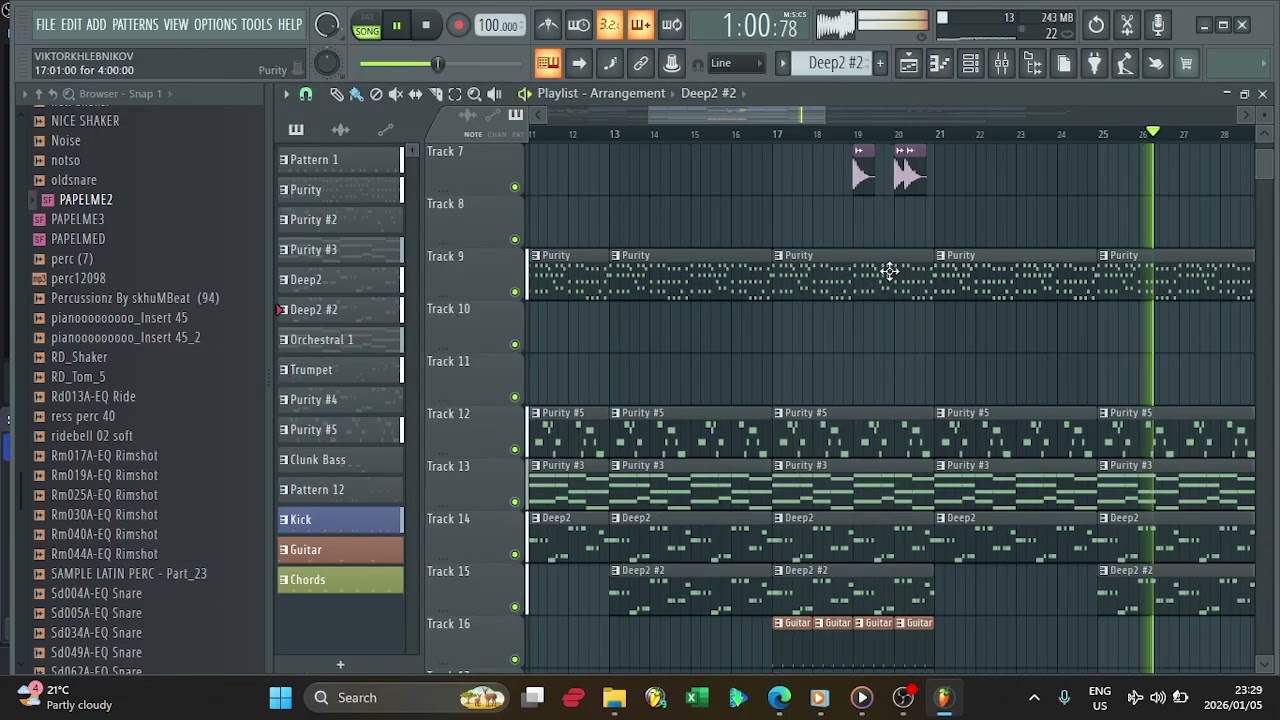Open pattern selector arrow beside Deep2 #2

pyautogui.click(x=784, y=64)
